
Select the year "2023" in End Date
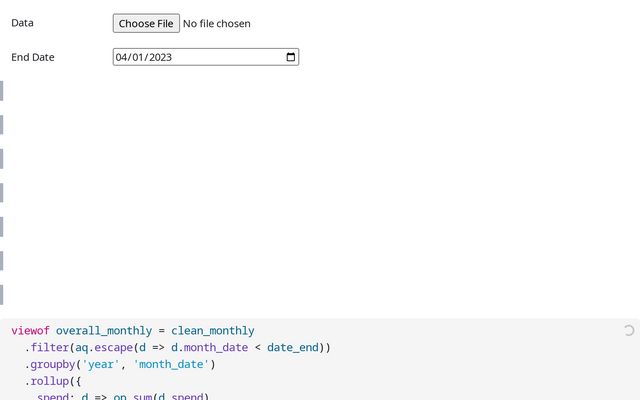coord(161,58)
